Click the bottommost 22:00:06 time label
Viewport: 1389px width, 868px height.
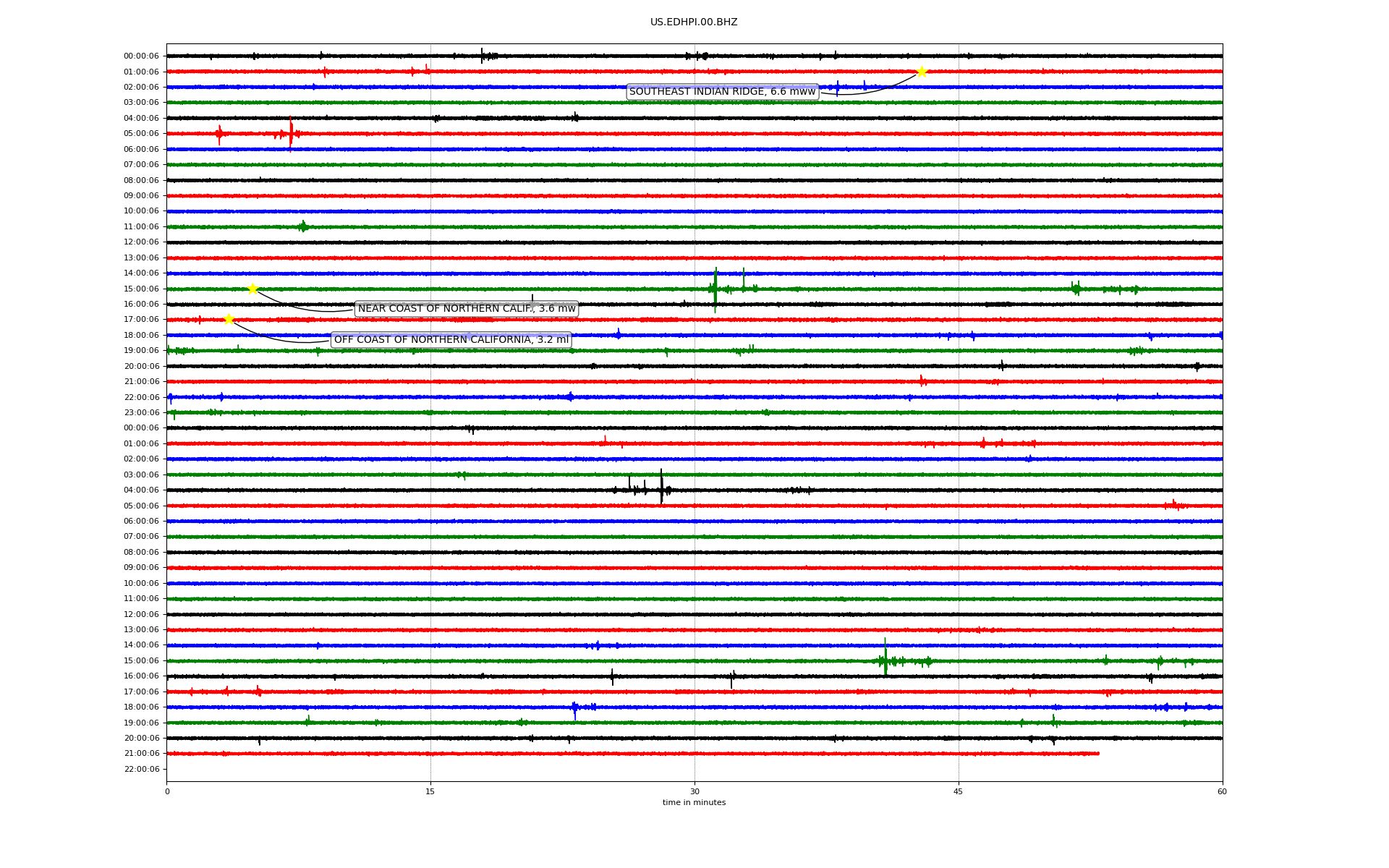pyautogui.click(x=141, y=769)
